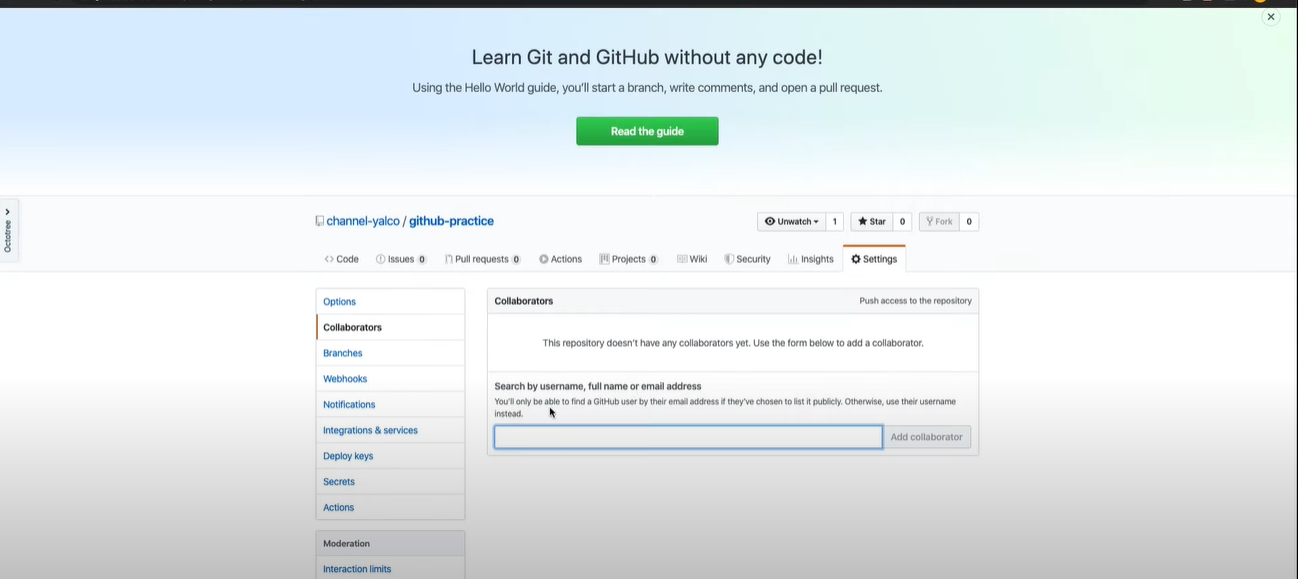This screenshot has width=1298, height=579.
Task: Click the Insights tab graph icon
Action: [793, 259]
